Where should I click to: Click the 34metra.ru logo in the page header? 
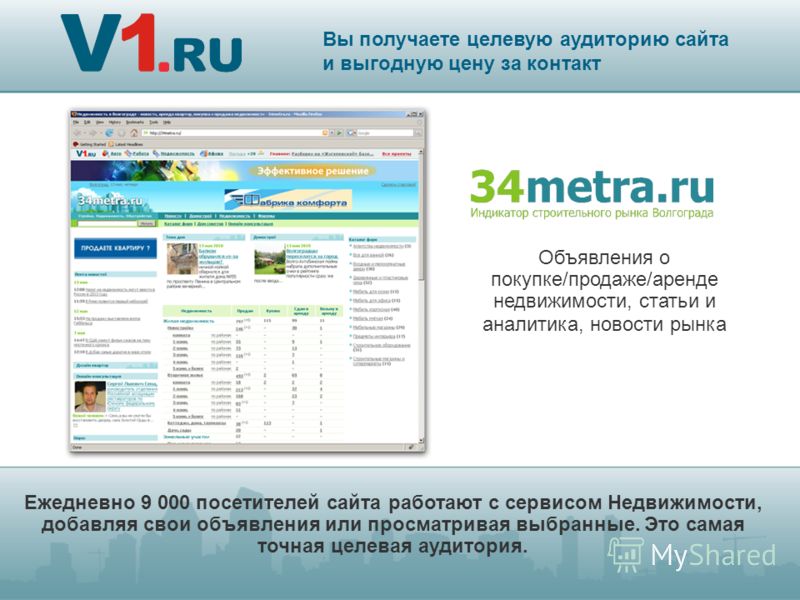[x=110, y=201]
